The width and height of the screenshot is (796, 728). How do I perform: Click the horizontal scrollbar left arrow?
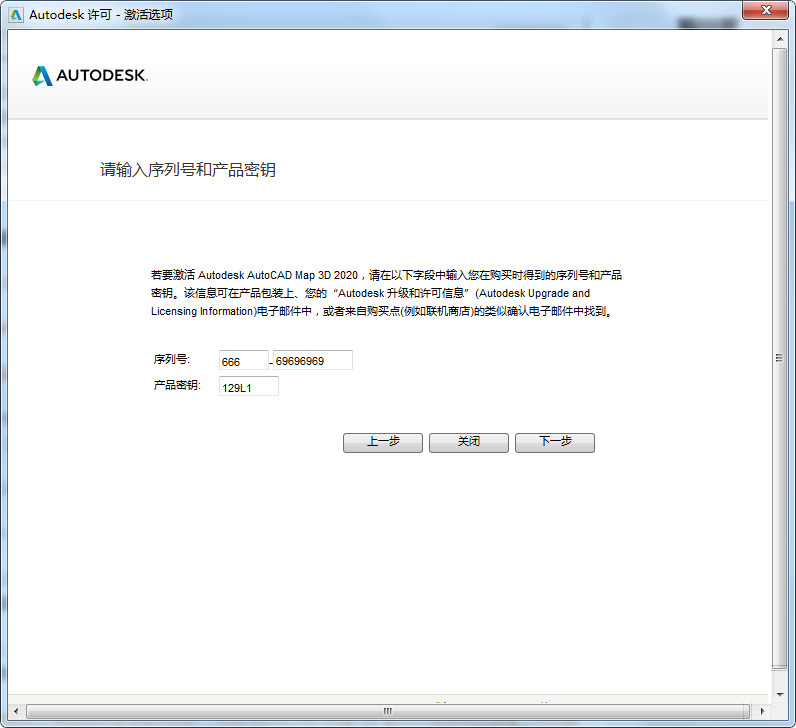coord(16,711)
